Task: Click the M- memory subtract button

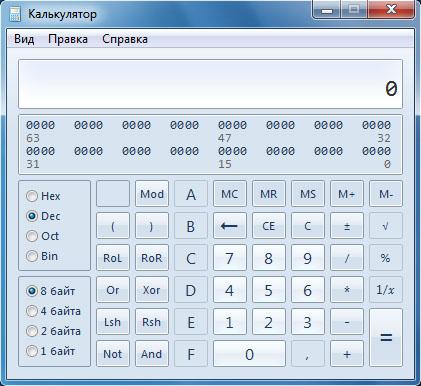Action: tap(386, 194)
